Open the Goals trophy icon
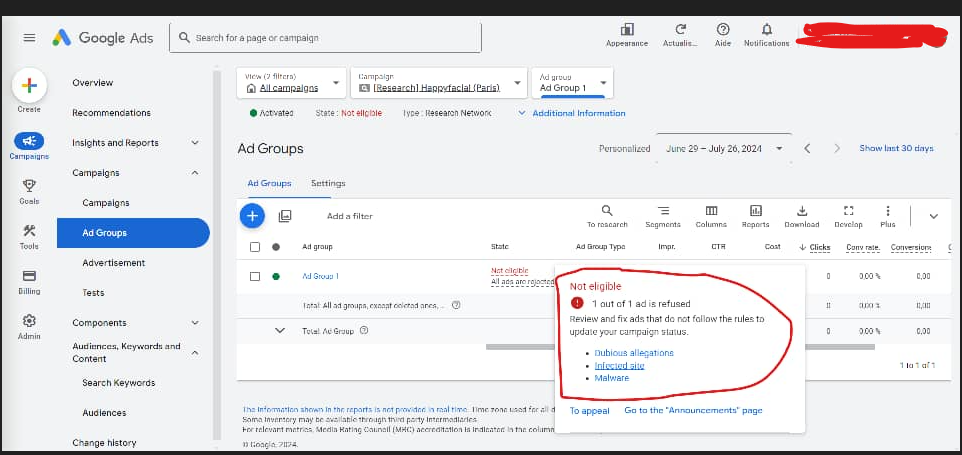The image size is (962, 455). click(29, 185)
